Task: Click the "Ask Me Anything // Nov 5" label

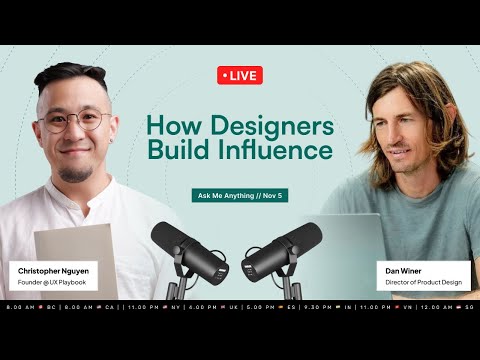Action: (240, 195)
